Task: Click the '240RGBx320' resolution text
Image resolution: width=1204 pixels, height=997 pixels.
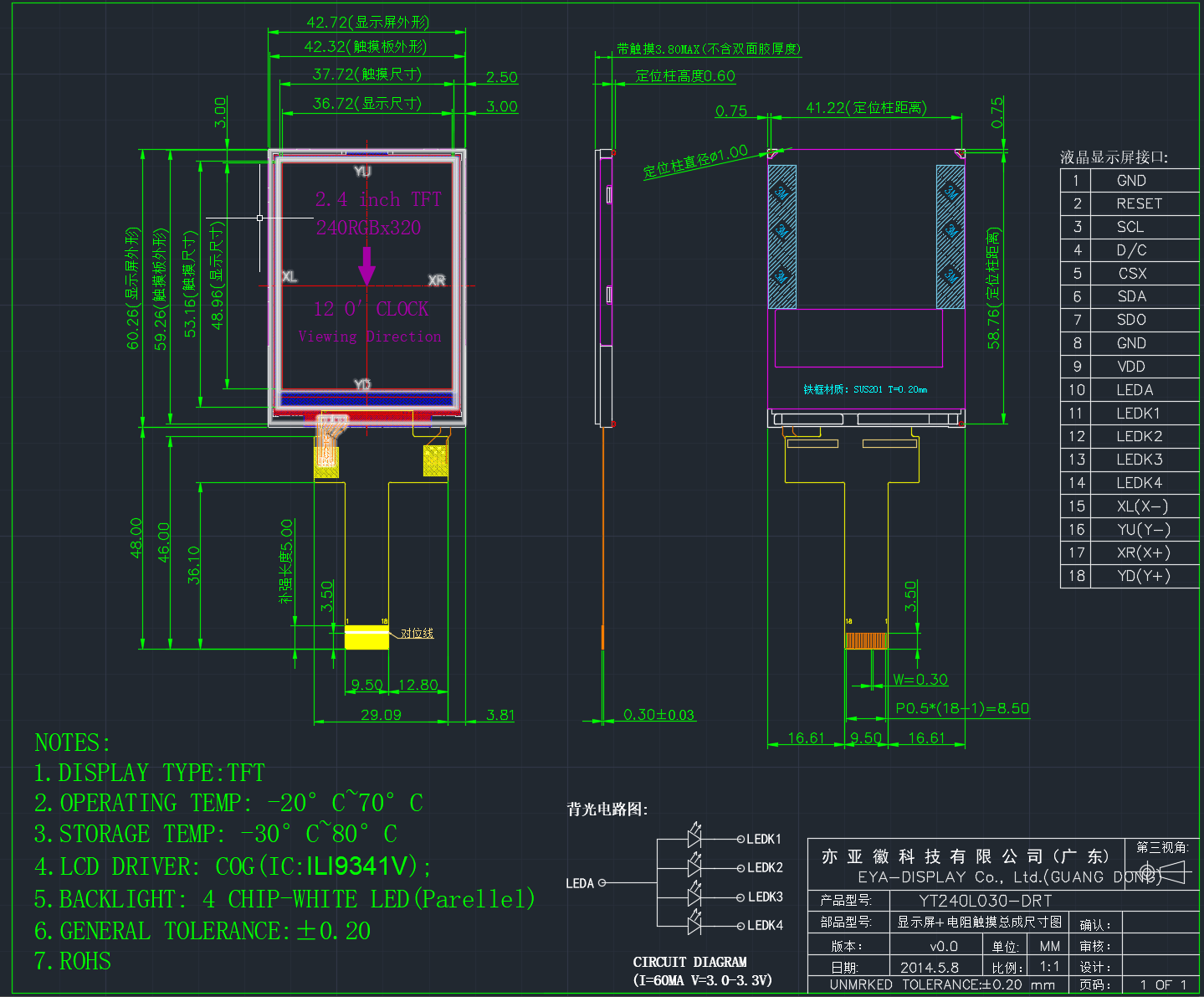Action: (368, 228)
